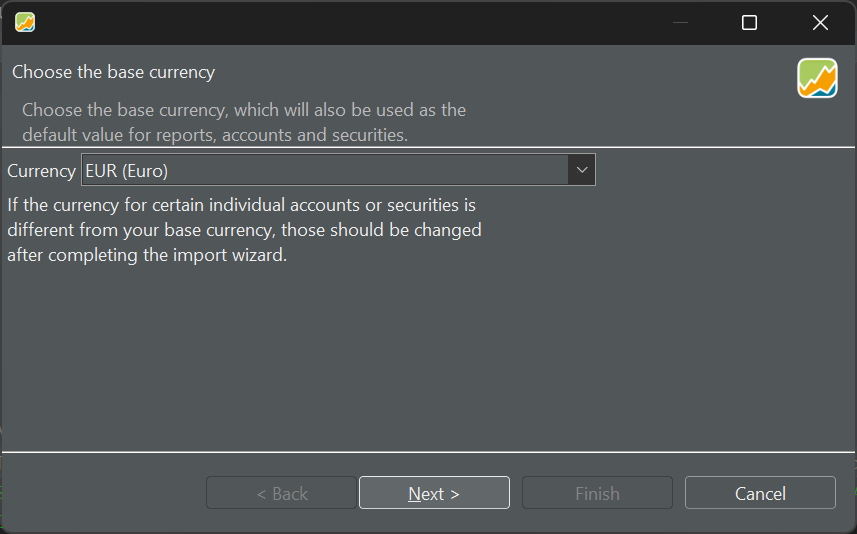This screenshot has width=857, height=534.
Task: Click the paragraph about completing the import wizard
Action: (x=244, y=230)
